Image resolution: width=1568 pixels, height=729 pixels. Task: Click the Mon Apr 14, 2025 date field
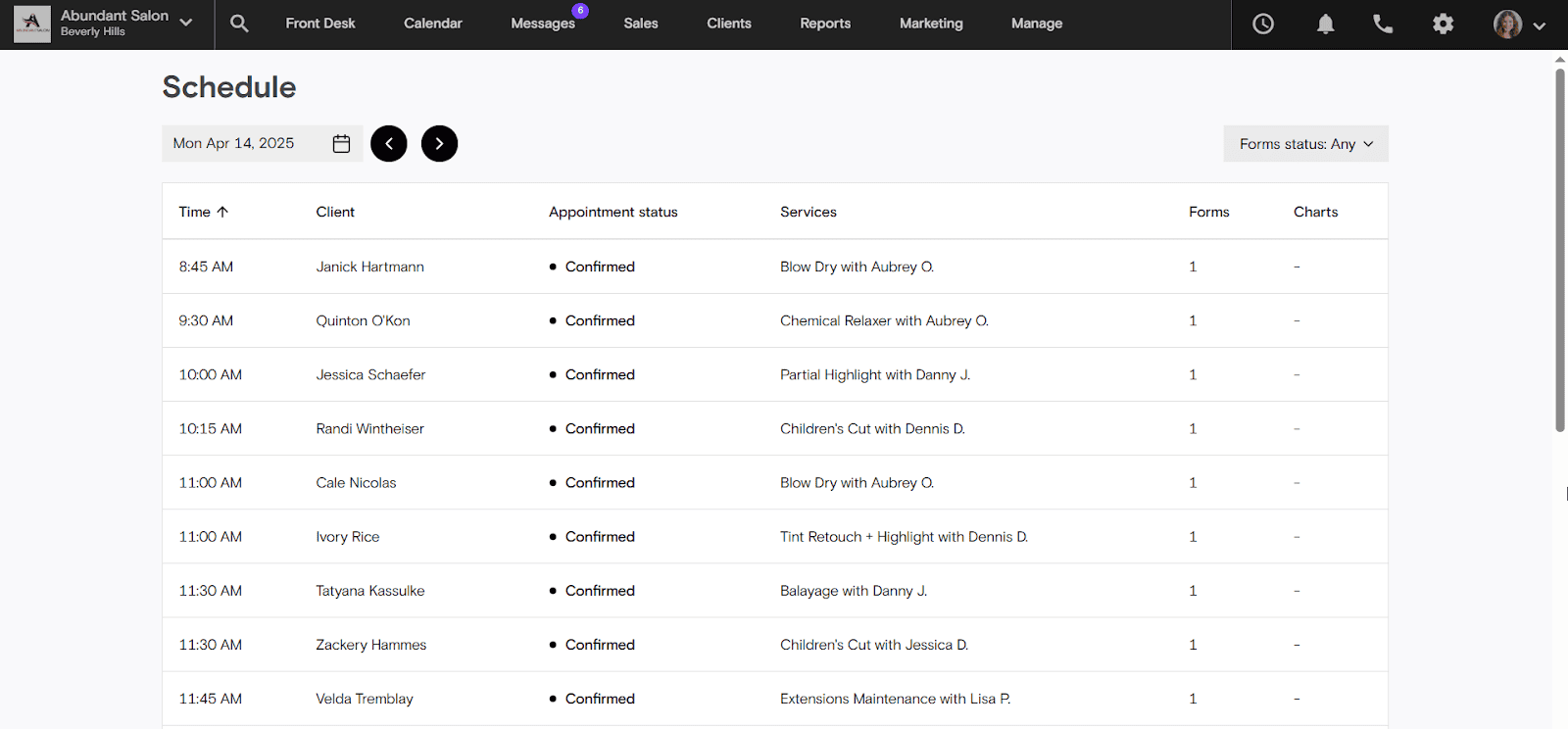(x=235, y=144)
